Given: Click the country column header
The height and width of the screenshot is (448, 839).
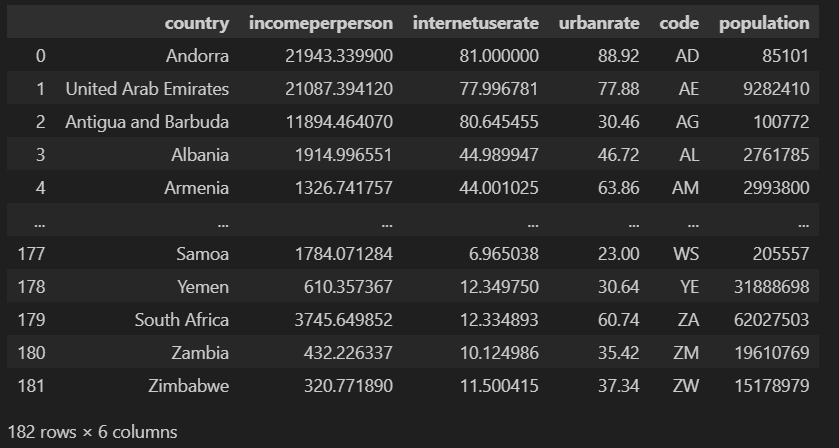Looking at the screenshot, I should [x=196, y=23].
